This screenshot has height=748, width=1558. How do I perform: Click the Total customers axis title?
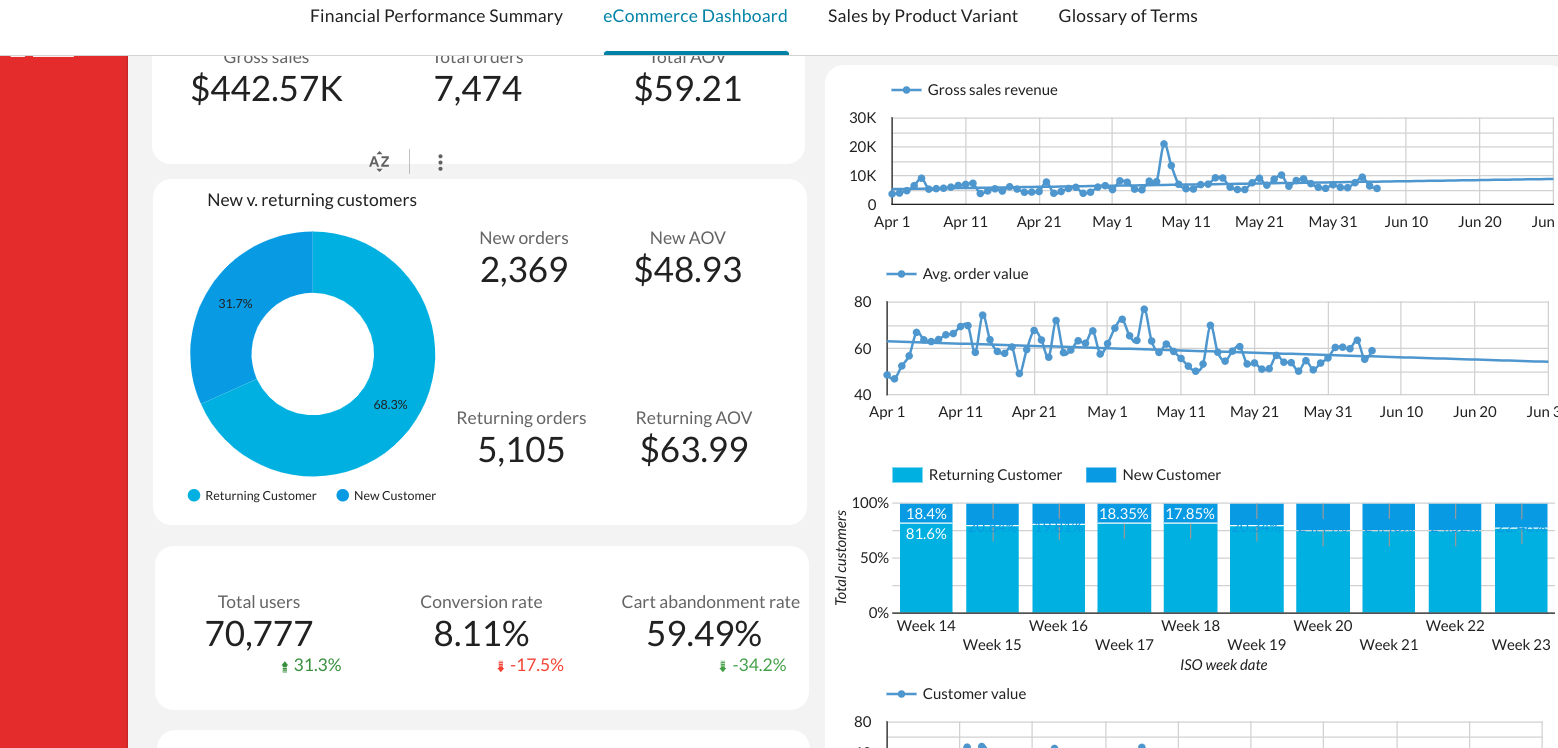click(x=841, y=557)
